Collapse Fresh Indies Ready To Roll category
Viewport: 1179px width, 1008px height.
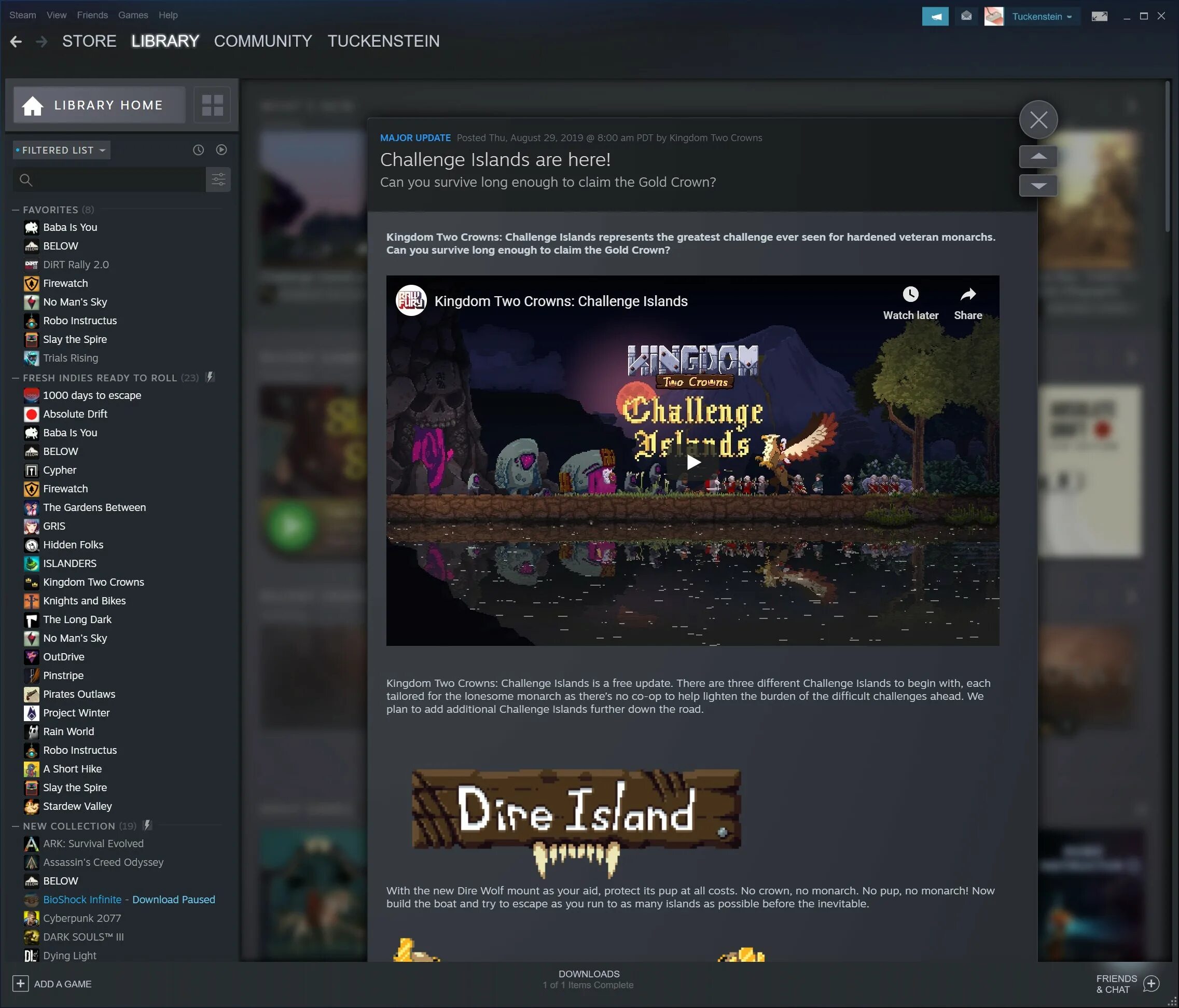(x=16, y=378)
